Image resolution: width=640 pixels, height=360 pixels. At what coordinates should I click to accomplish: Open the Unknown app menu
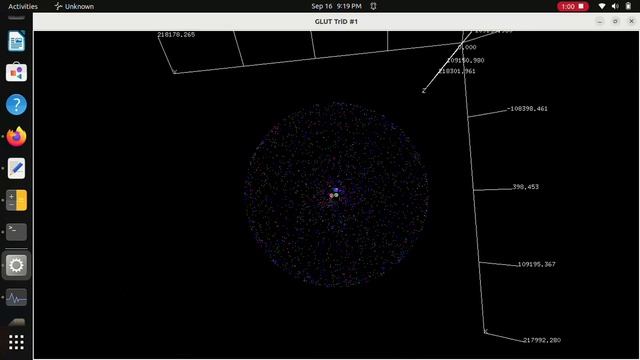point(74,6)
